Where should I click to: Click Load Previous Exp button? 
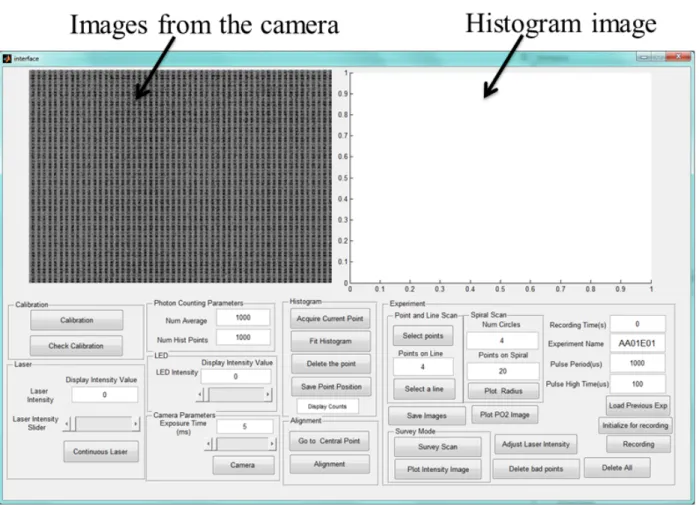(x=638, y=405)
